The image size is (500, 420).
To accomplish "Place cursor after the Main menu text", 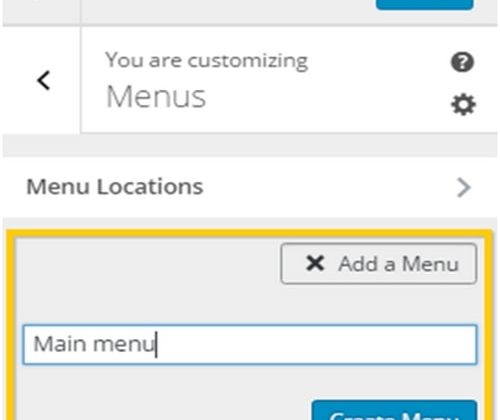I will tap(156, 344).
